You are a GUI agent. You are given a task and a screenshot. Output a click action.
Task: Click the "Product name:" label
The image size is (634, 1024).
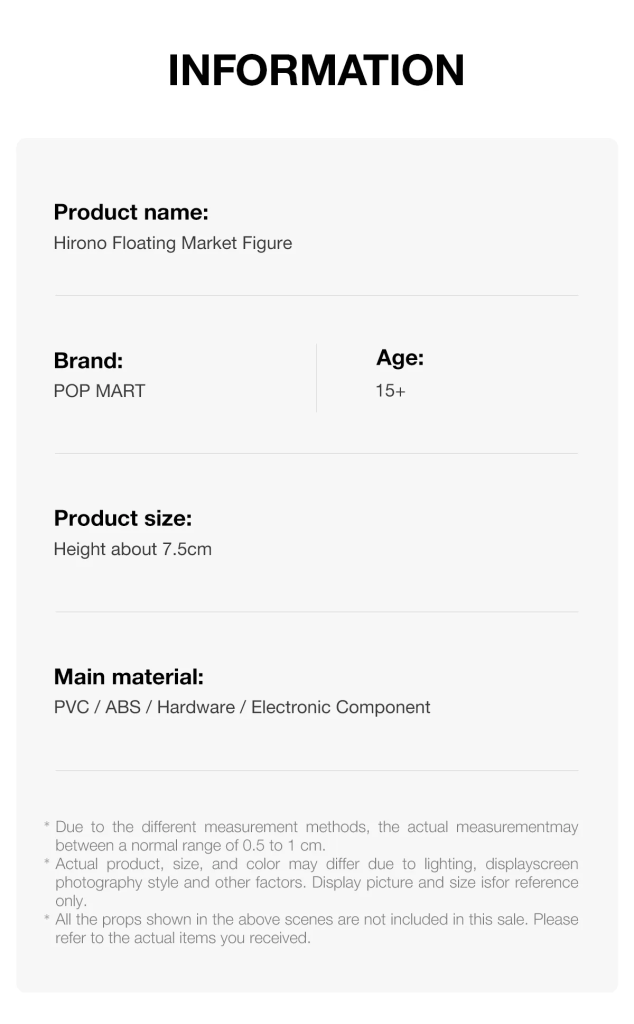pyautogui.click(x=130, y=212)
